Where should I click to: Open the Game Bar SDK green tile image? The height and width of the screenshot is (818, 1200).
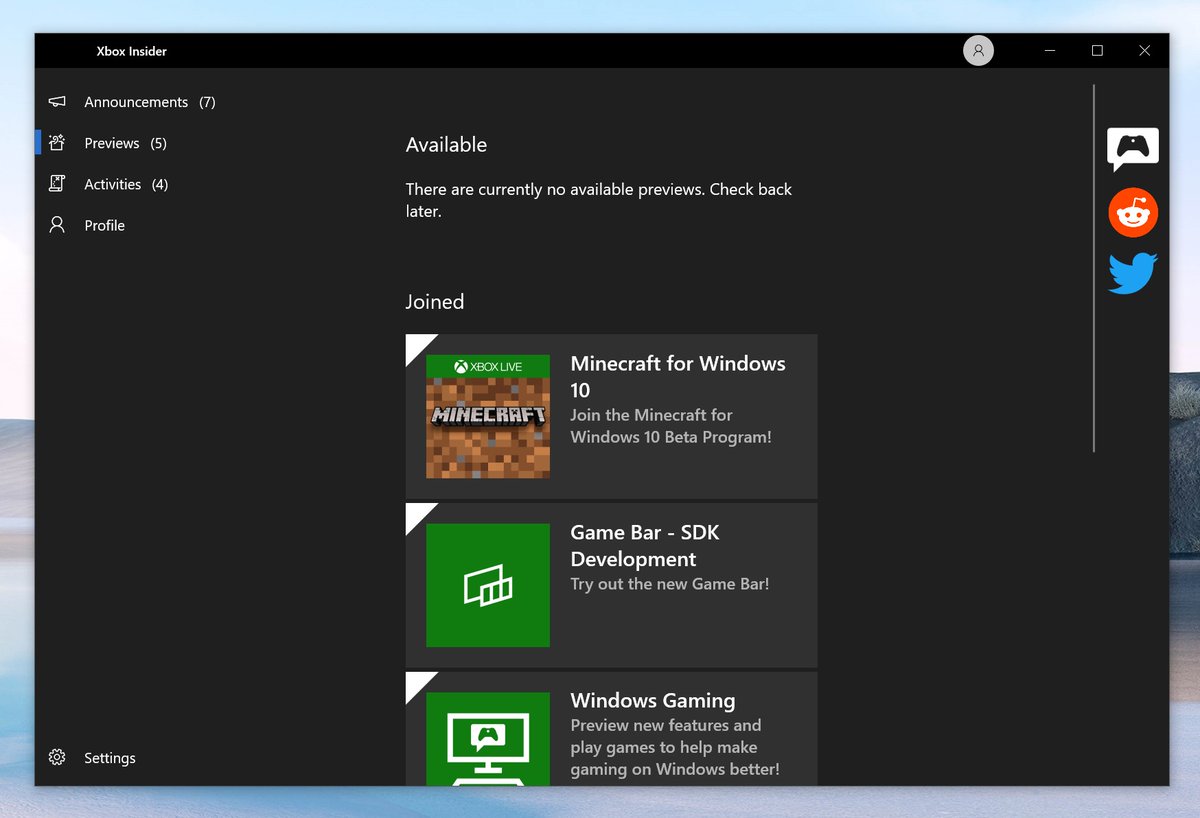tap(488, 585)
